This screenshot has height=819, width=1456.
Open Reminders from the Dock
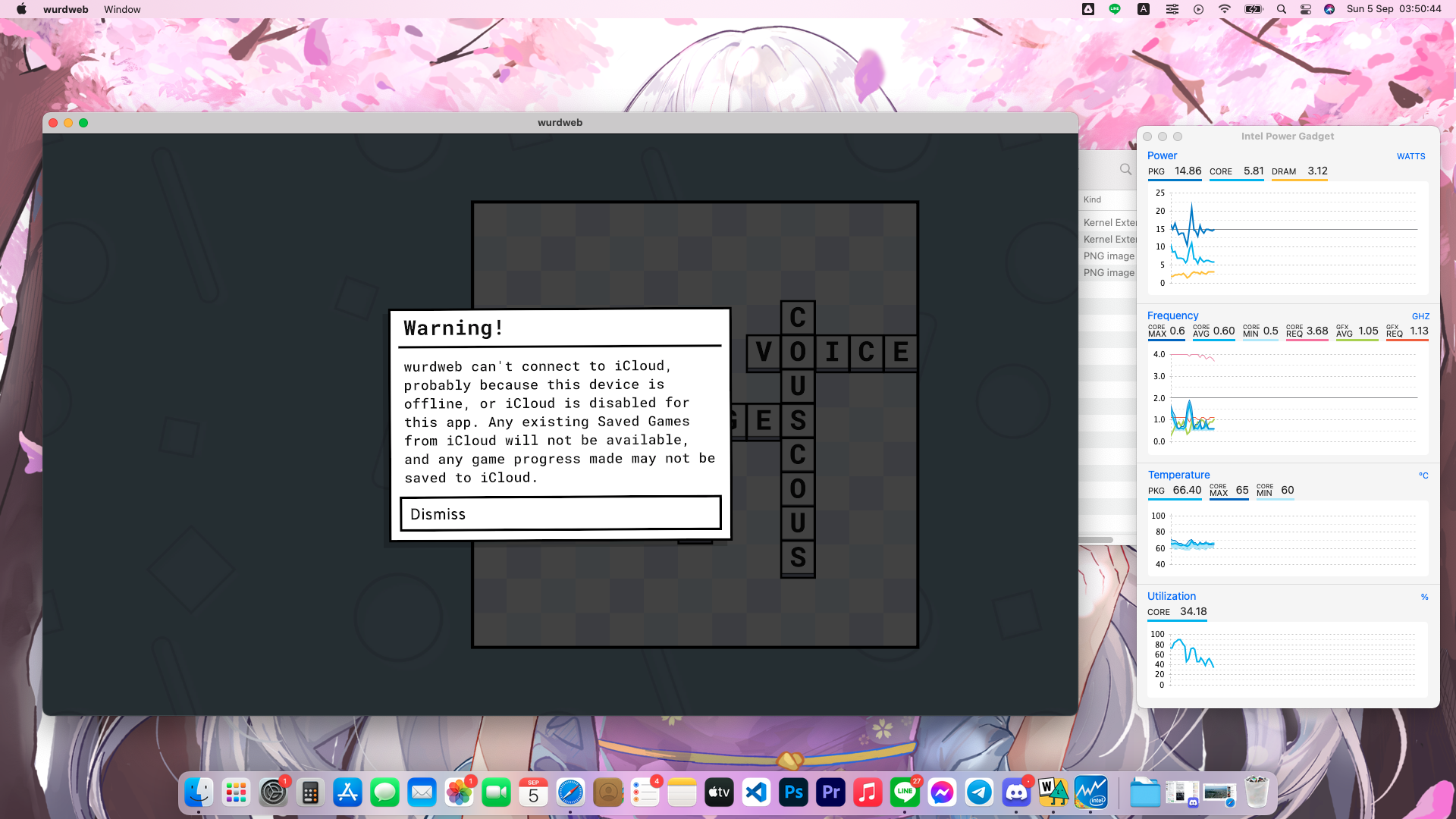pyautogui.click(x=645, y=792)
